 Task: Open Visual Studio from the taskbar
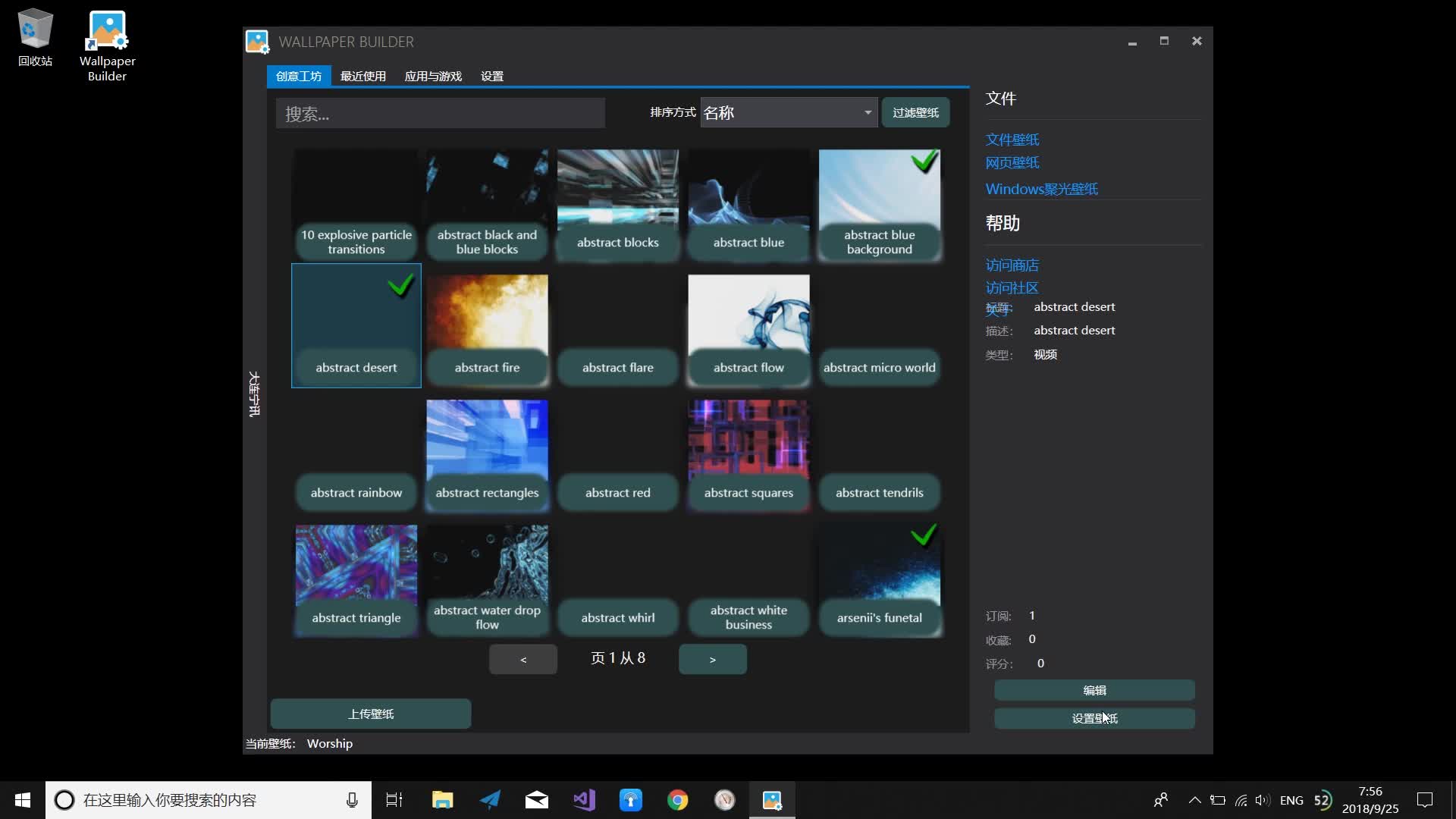584,800
